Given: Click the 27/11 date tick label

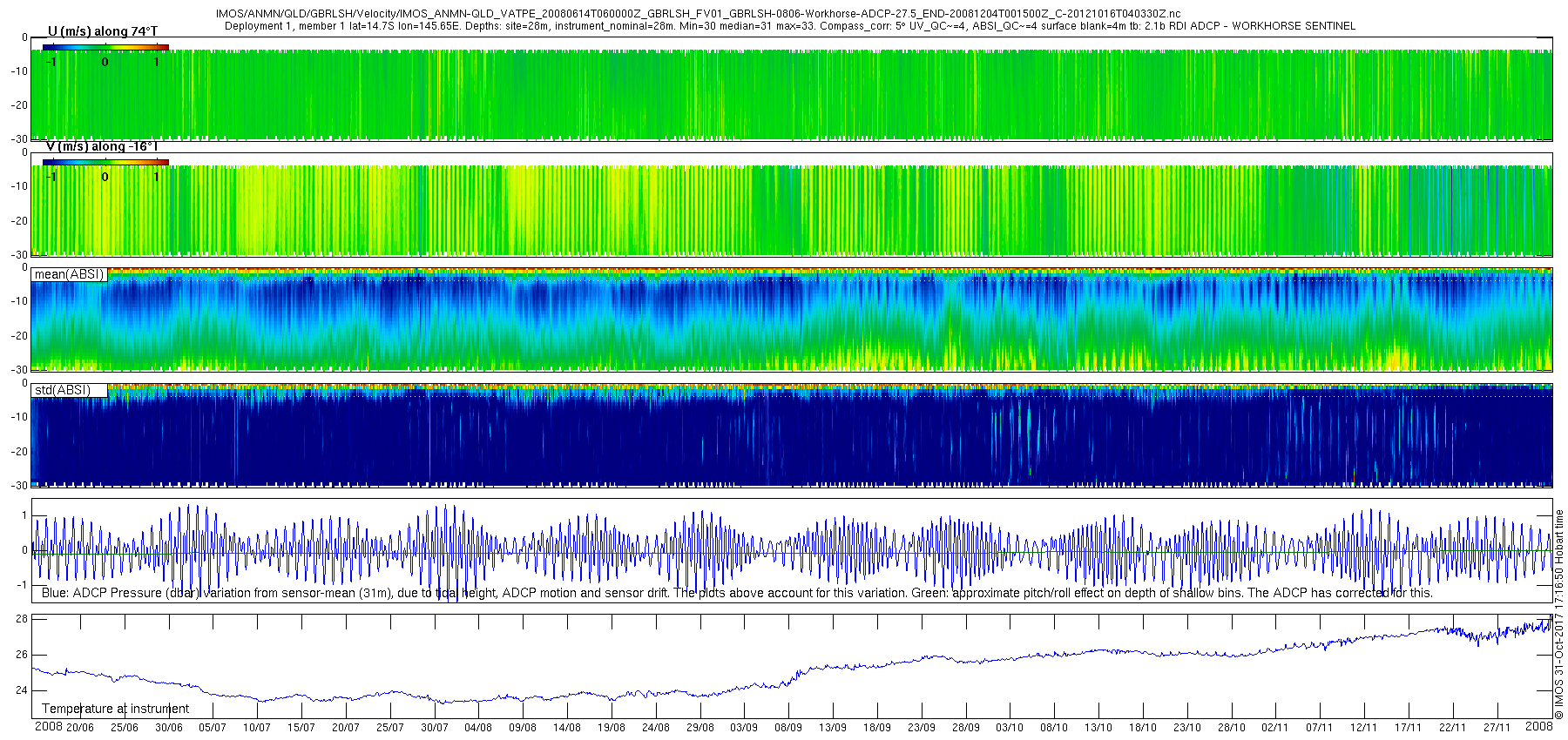Looking at the screenshot, I should (1497, 728).
